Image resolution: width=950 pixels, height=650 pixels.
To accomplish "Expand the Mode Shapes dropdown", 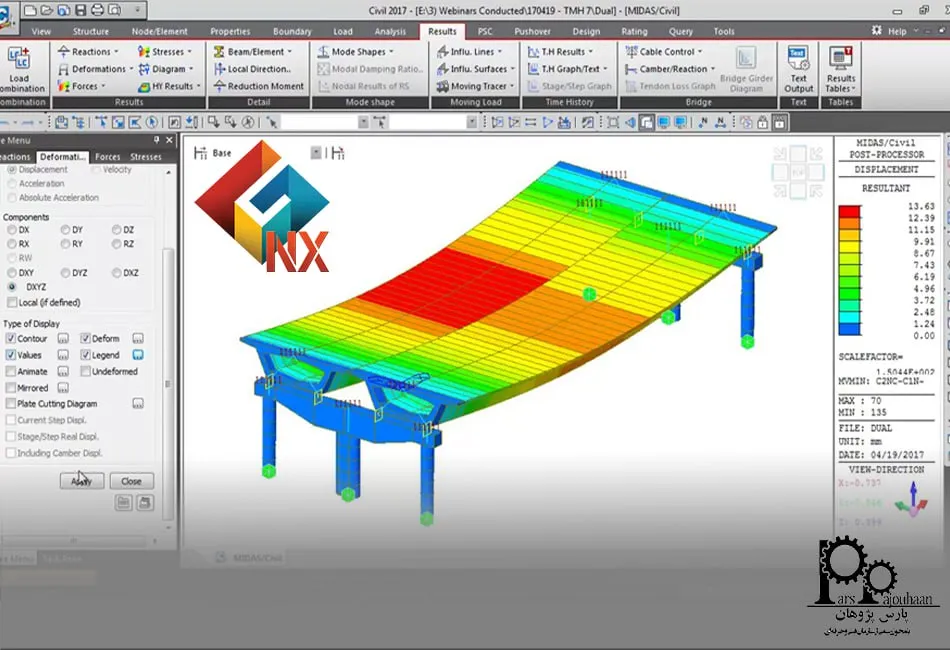I will tap(390, 52).
